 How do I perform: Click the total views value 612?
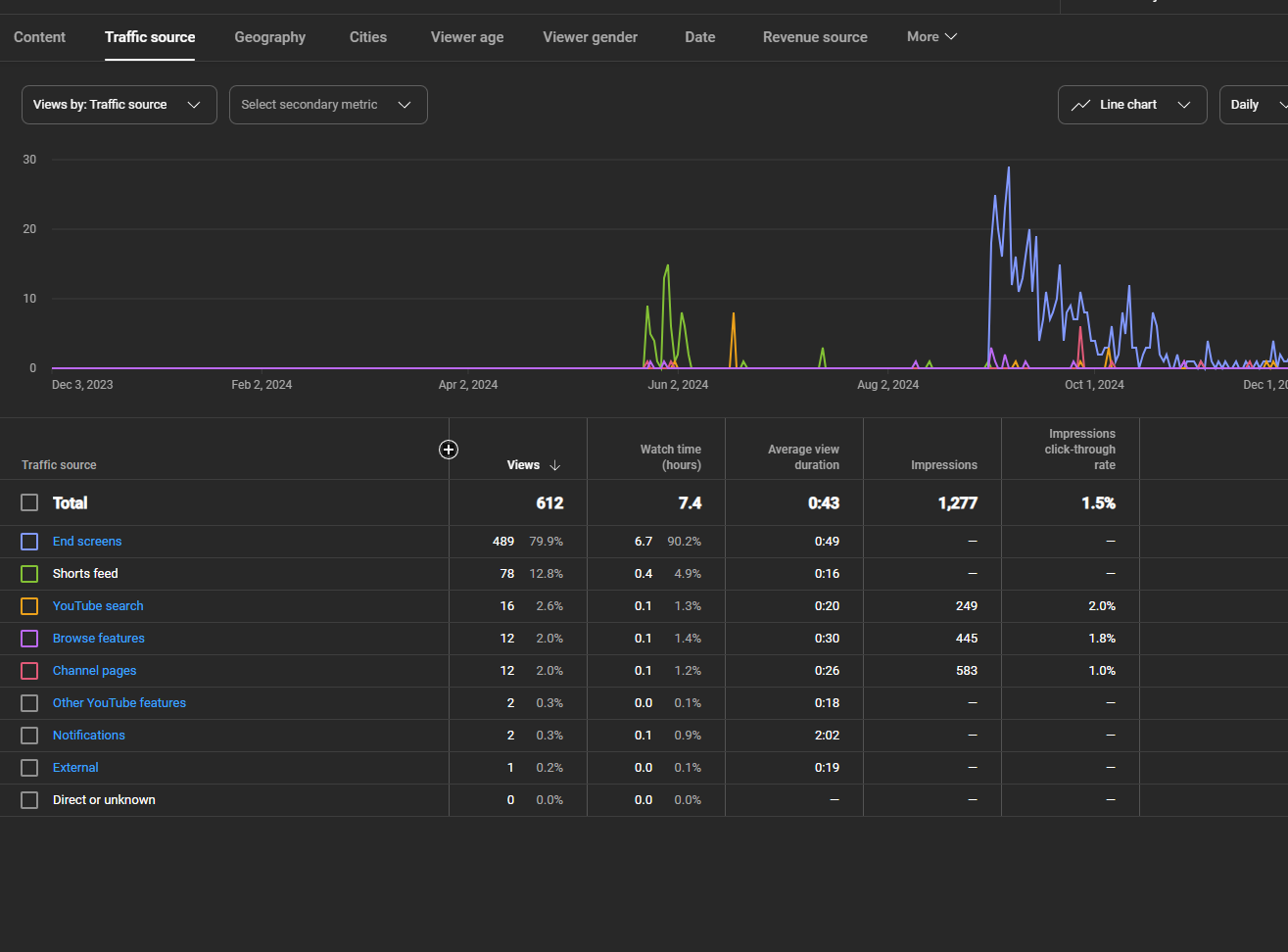[x=549, y=502]
